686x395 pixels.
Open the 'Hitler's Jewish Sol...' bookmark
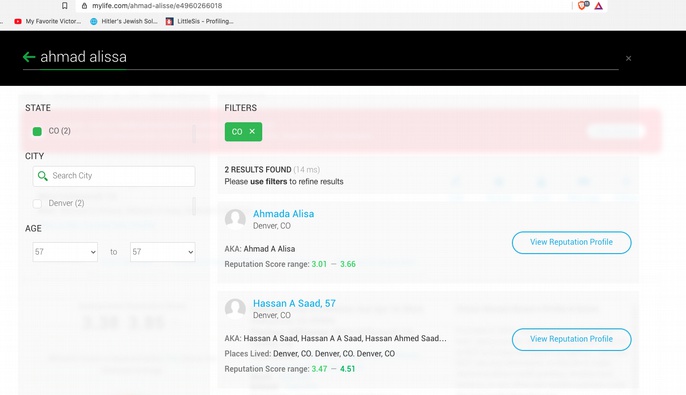tap(124, 21)
